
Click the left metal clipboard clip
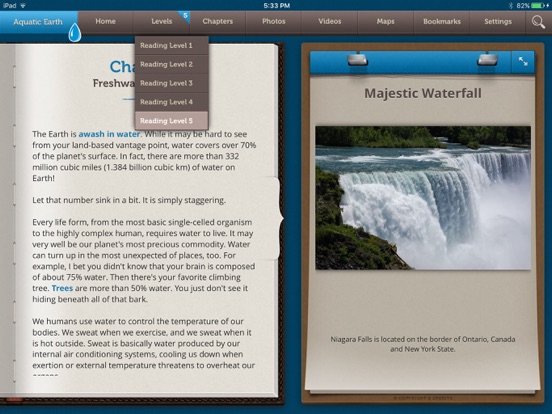click(x=357, y=59)
